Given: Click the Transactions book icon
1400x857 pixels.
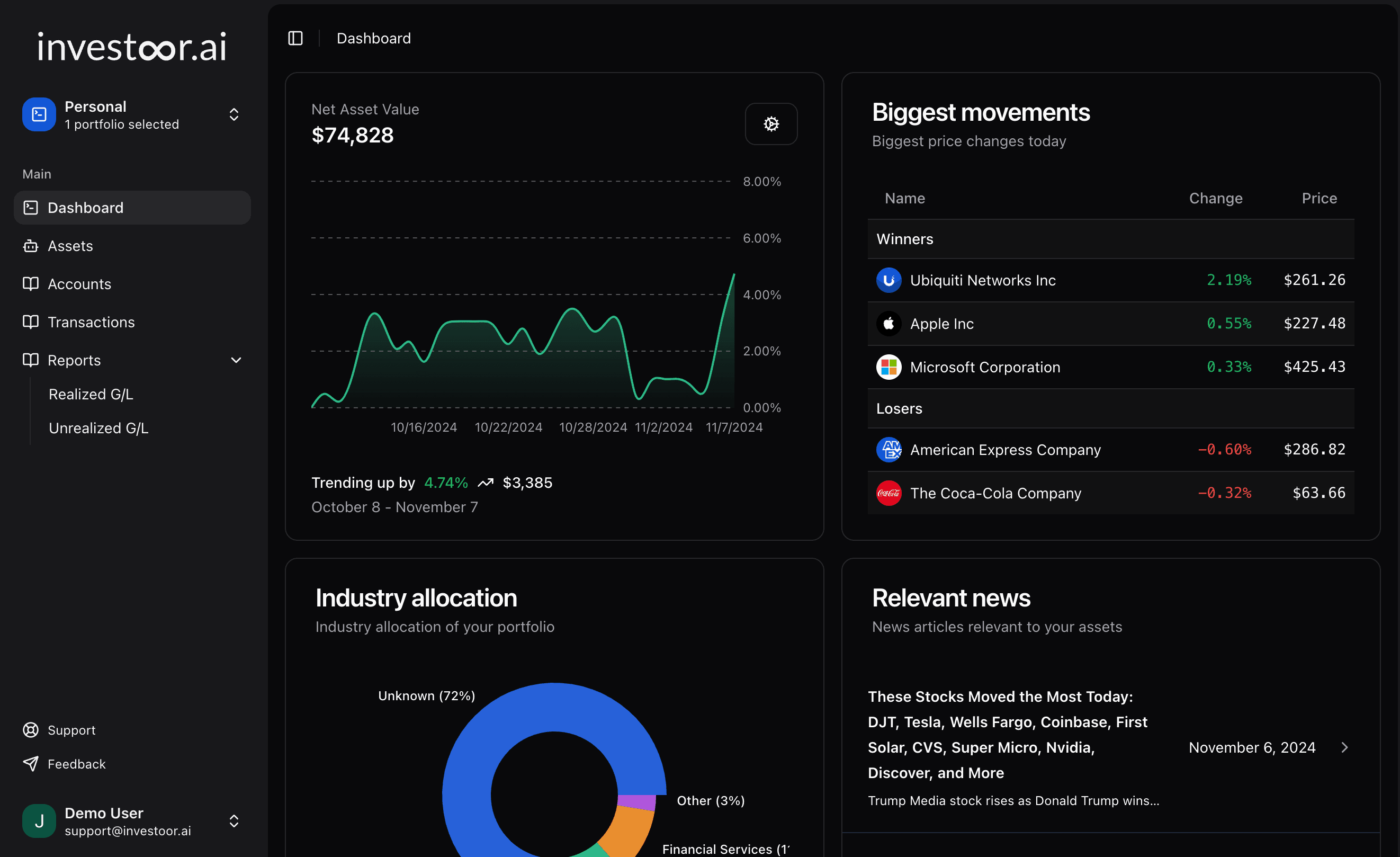Looking at the screenshot, I should [x=31, y=322].
